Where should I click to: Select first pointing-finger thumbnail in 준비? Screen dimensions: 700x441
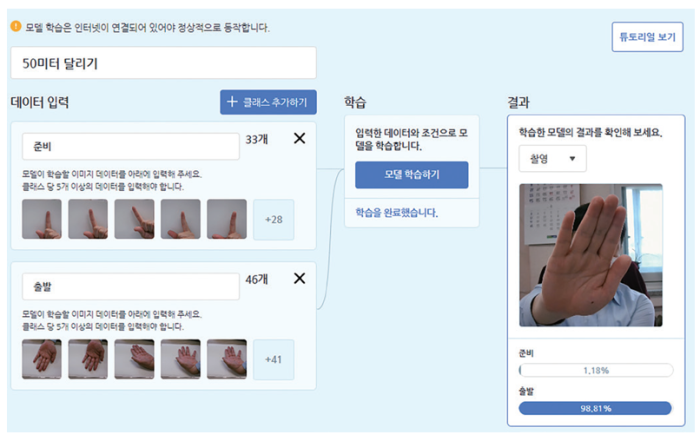[x=42, y=219]
